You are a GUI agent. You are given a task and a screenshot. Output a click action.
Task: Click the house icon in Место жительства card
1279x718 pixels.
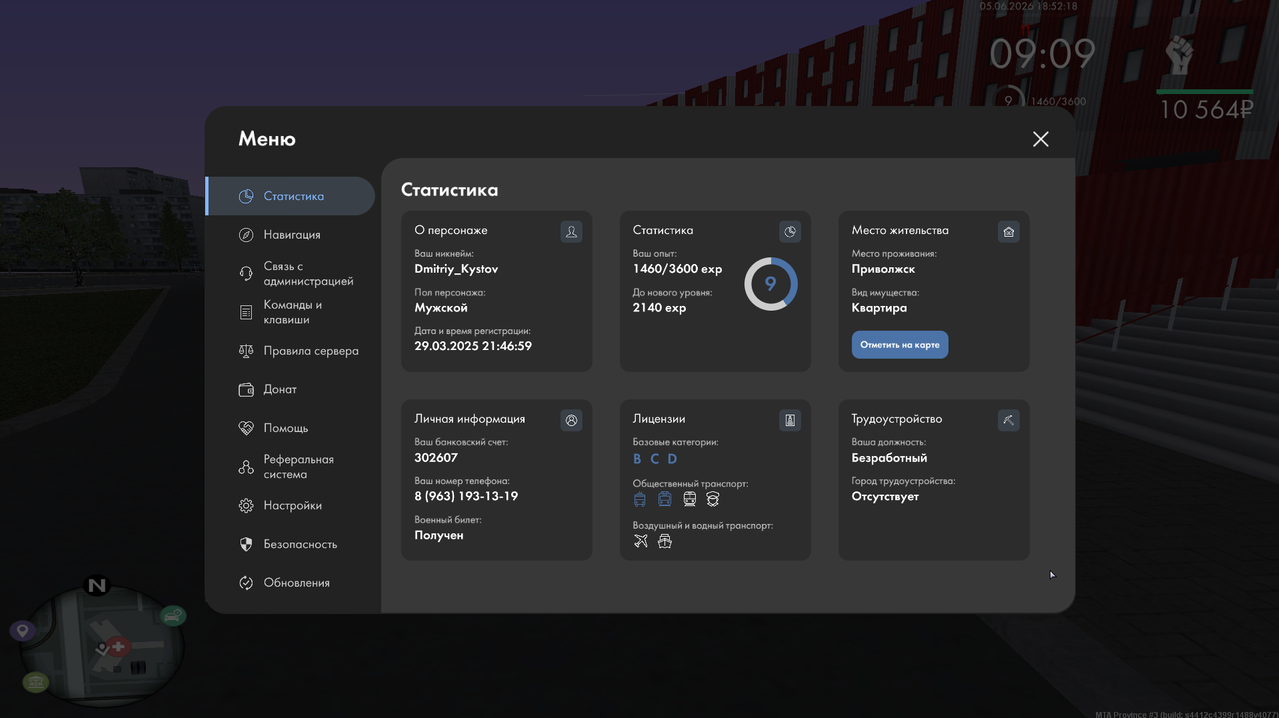(1008, 231)
